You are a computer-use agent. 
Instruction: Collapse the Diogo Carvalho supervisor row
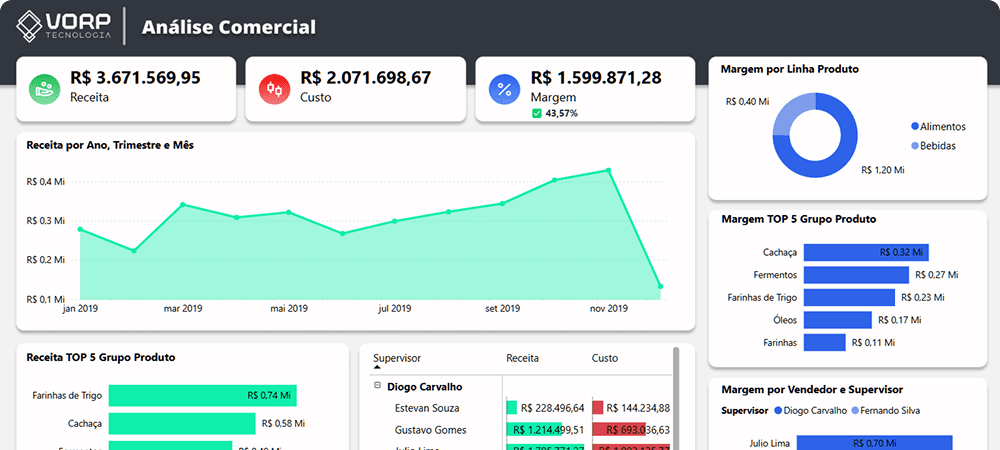pos(378,386)
